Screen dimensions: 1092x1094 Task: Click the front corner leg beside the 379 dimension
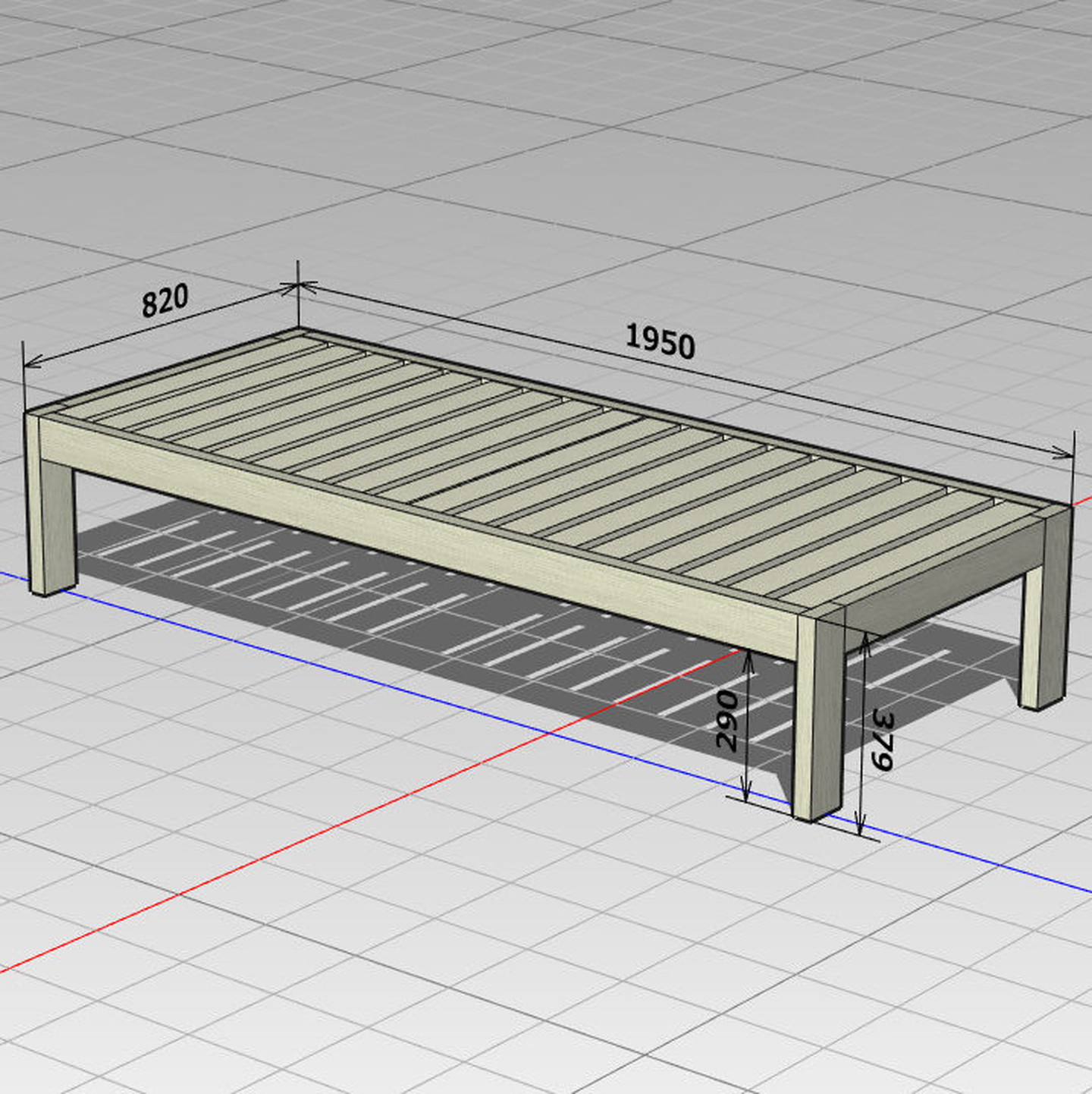click(x=819, y=713)
